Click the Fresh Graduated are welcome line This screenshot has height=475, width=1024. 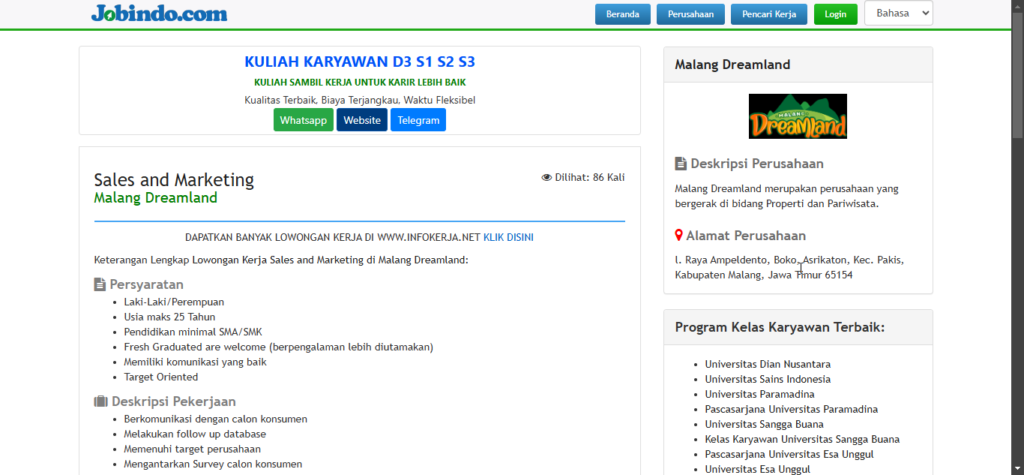pyautogui.click(x=278, y=347)
